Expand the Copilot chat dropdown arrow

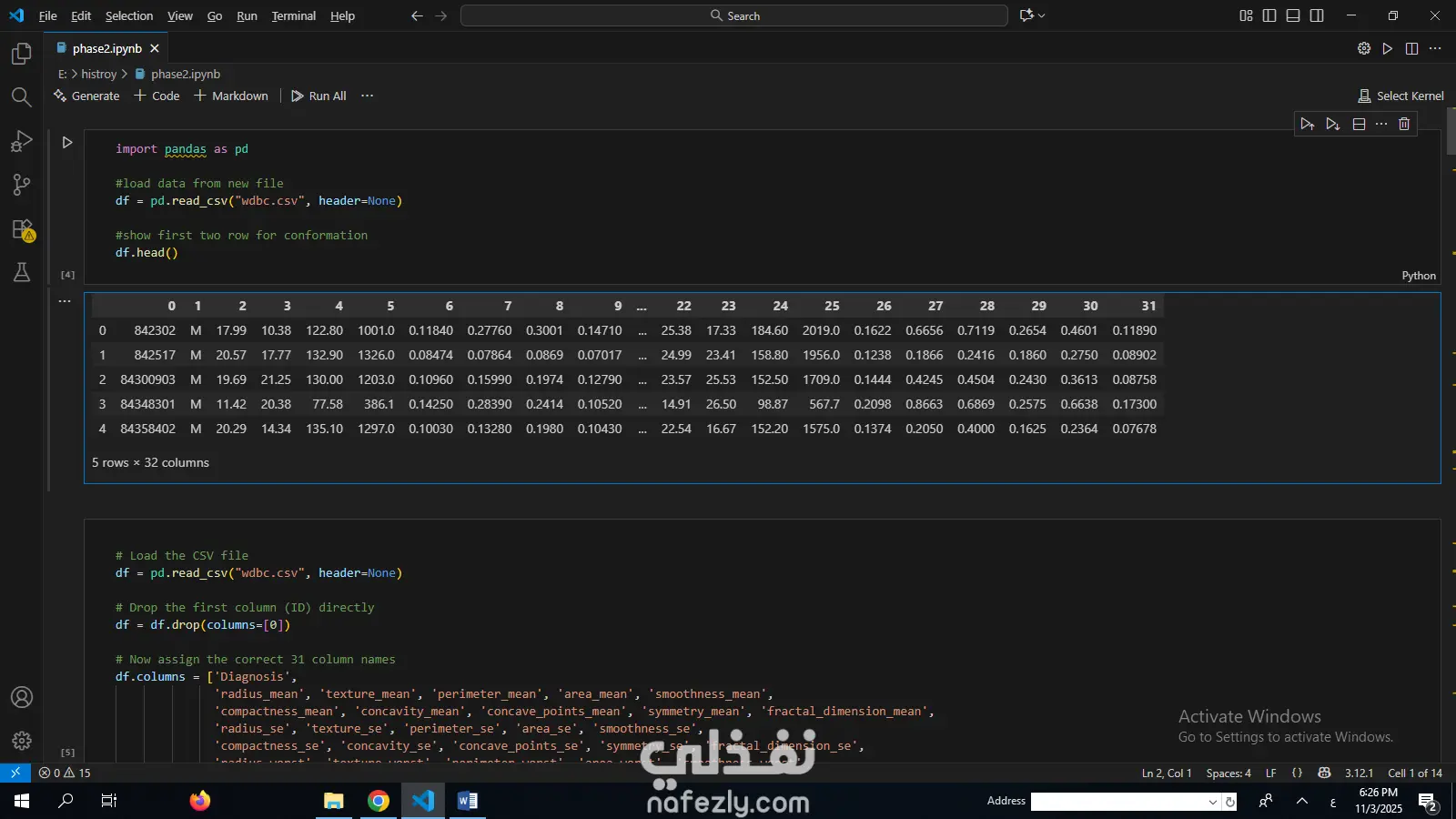pyautogui.click(x=1042, y=15)
